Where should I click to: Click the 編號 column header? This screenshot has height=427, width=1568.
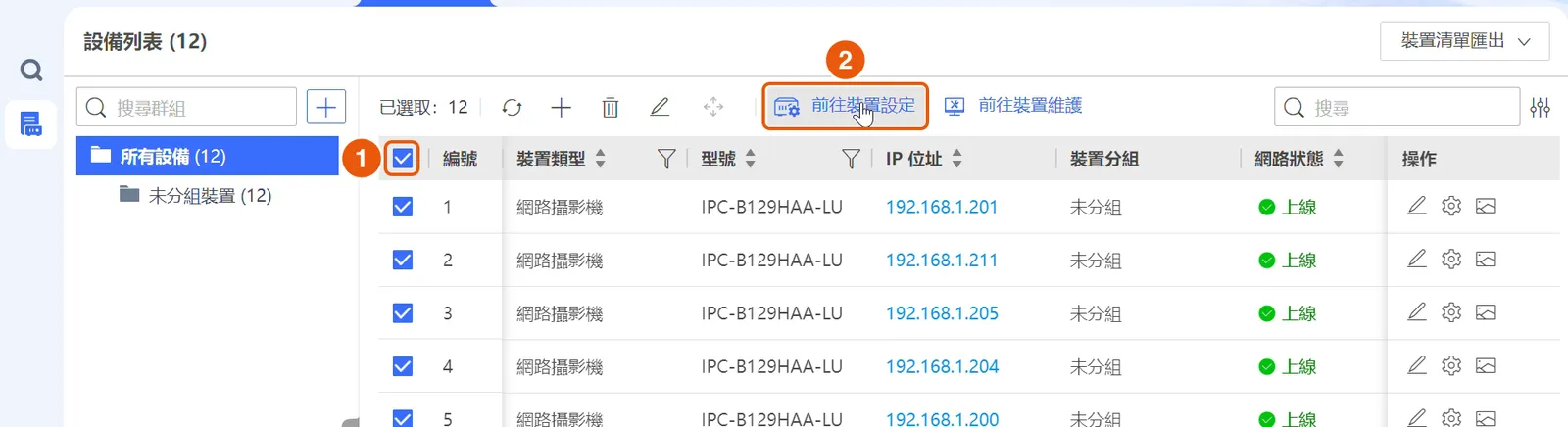pos(460,159)
